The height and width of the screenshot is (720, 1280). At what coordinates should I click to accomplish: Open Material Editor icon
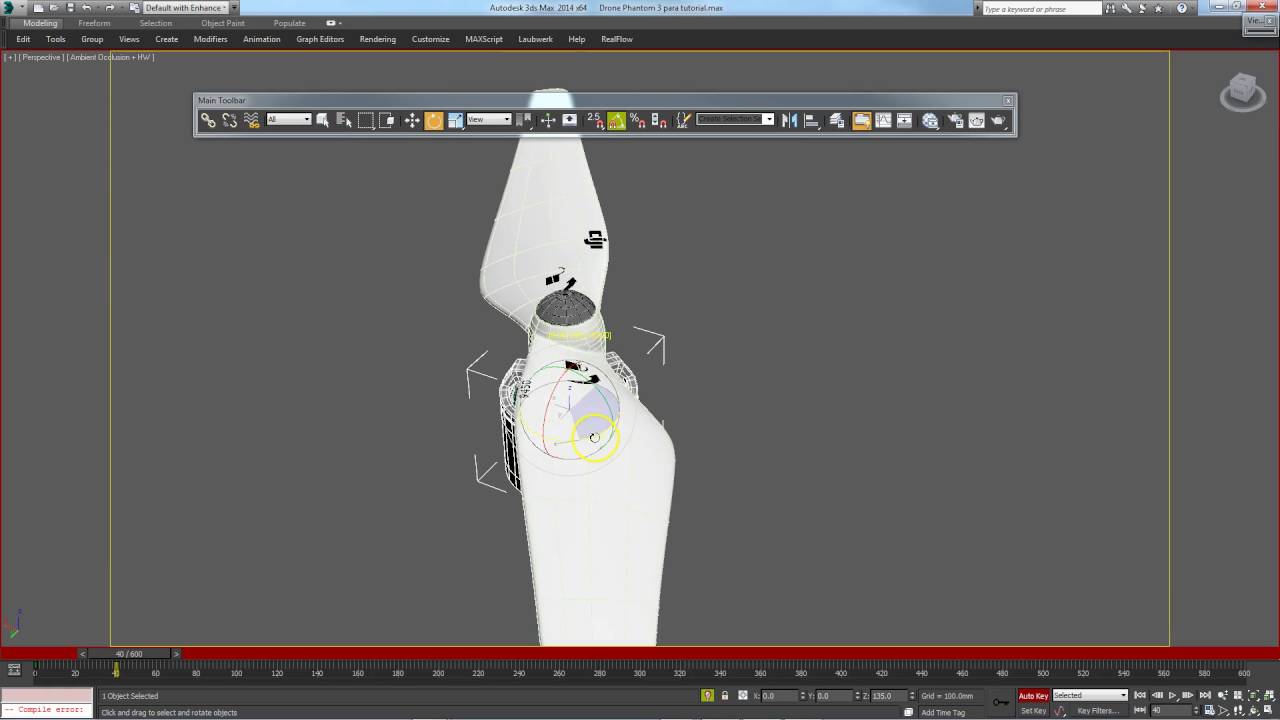pyautogui.click(x=930, y=120)
